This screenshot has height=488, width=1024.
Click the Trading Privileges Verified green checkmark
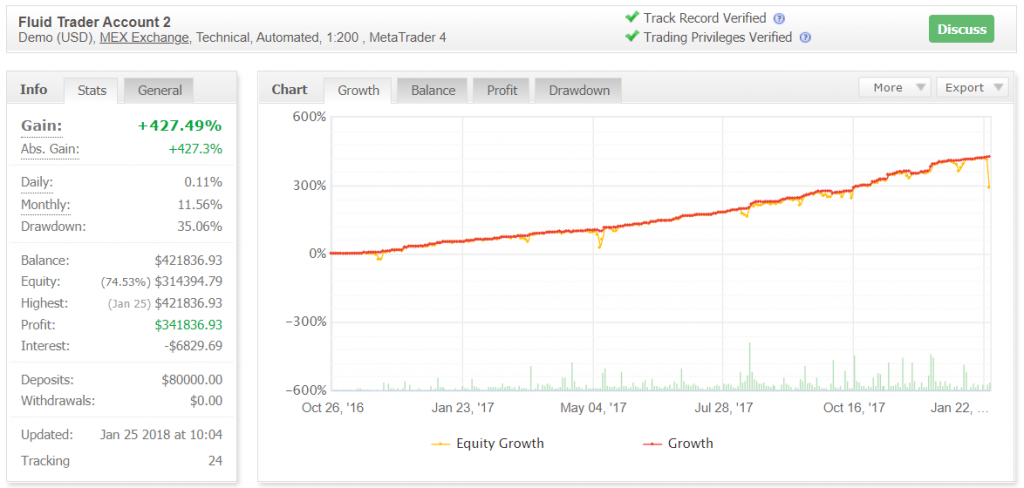click(x=631, y=37)
